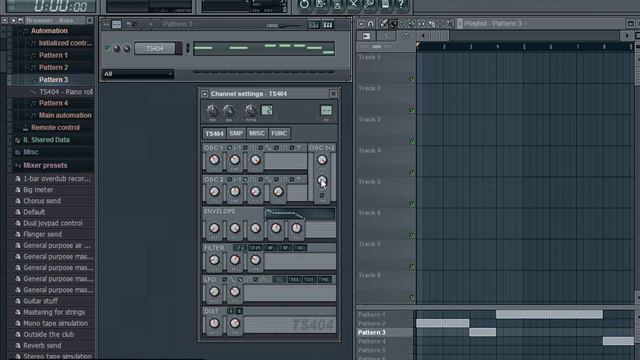Toggle the Track 1 mute LED in Playlist
Viewport: 640px width, 360px height.
pos(411,79)
